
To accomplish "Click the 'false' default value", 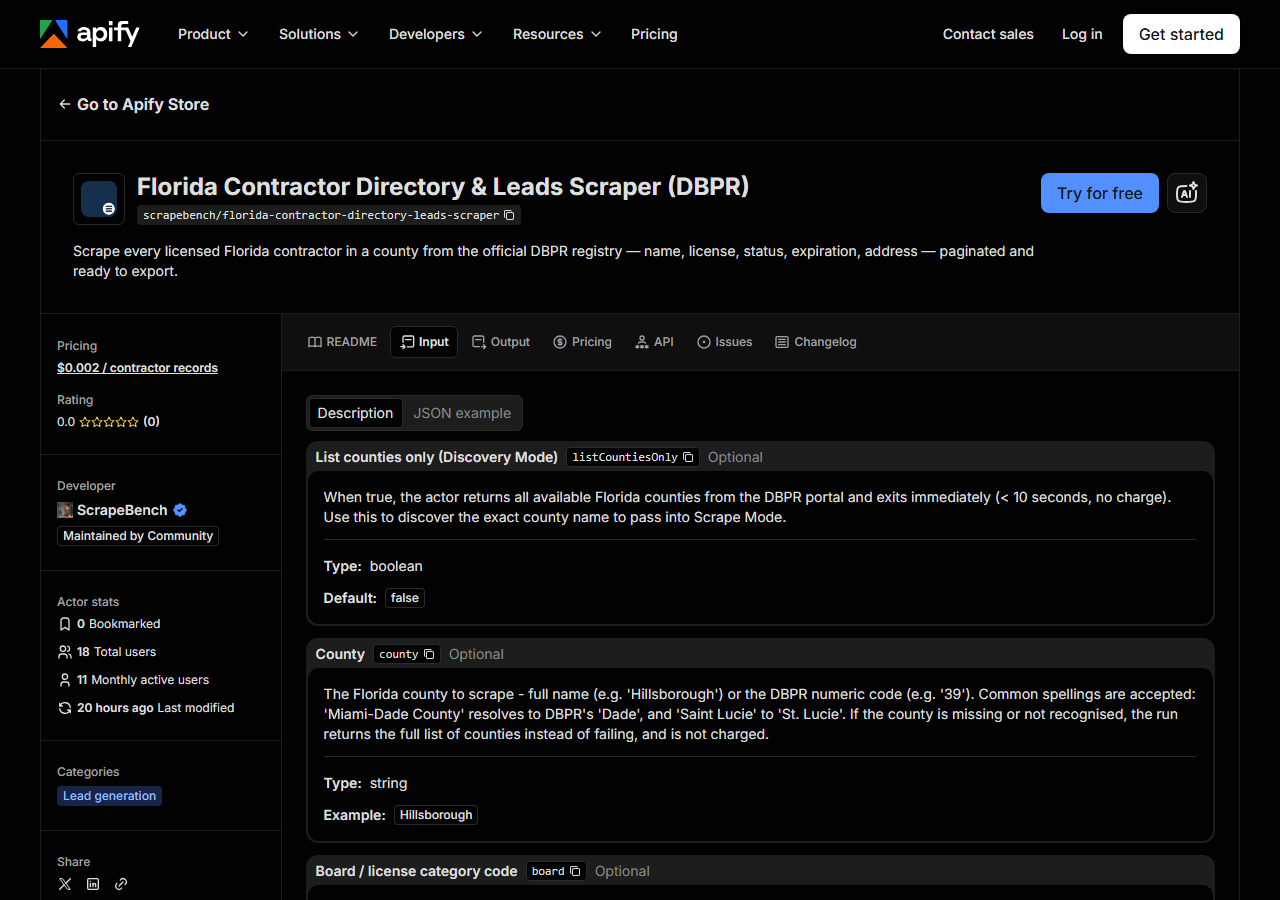I will click(405, 598).
